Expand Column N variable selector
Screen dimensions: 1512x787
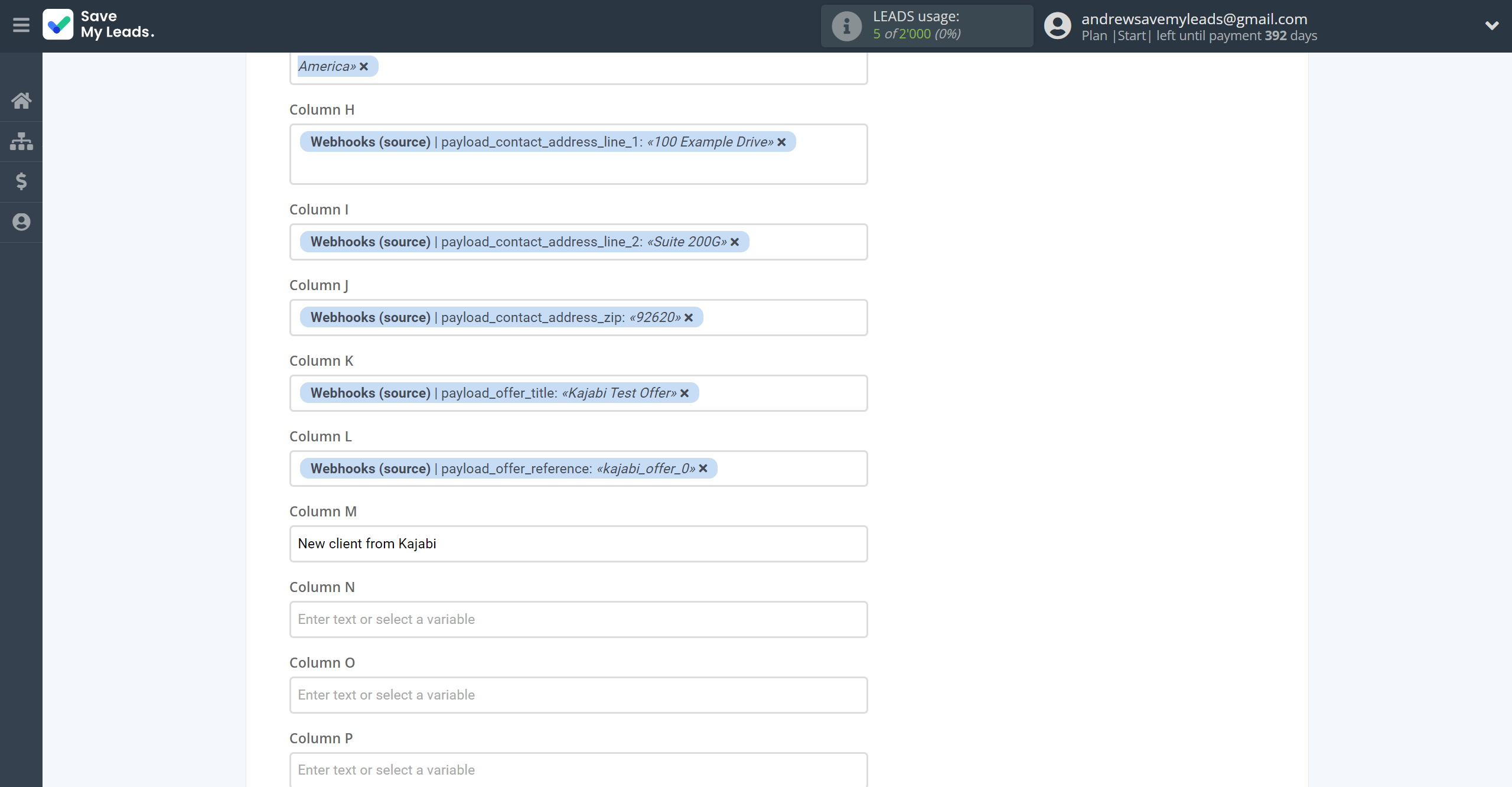579,619
